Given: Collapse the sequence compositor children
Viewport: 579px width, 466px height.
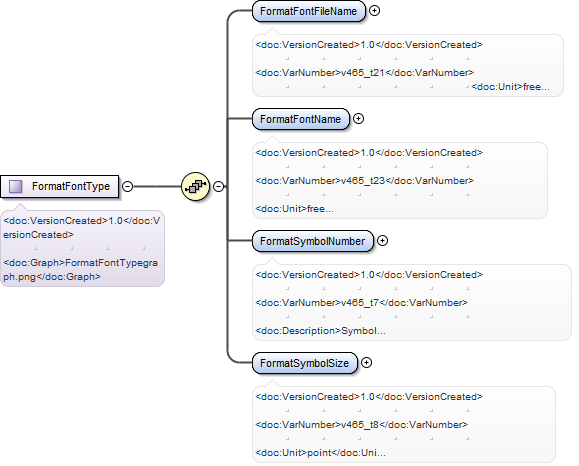Looking at the screenshot, I should click(x=219, y=186).
